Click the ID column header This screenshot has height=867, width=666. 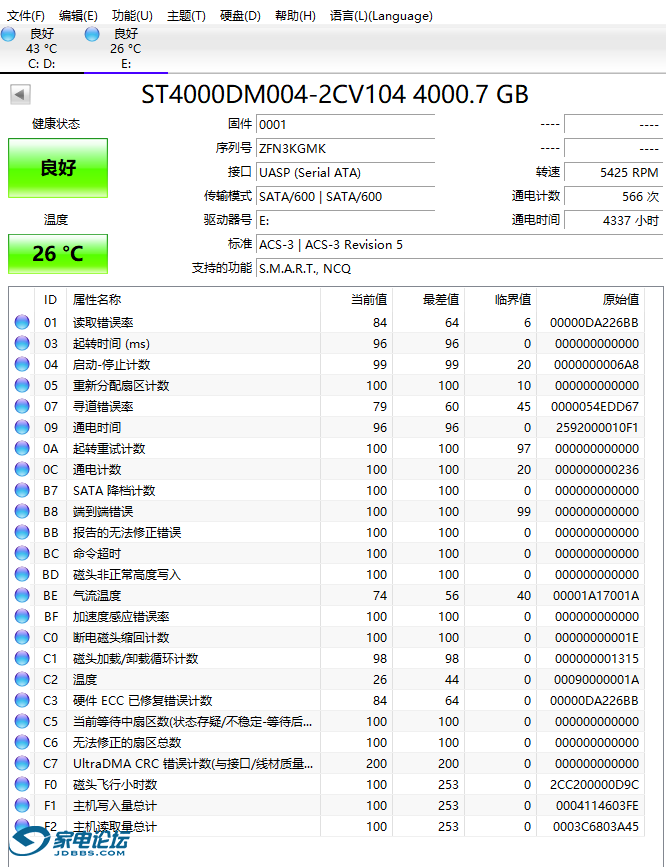tap(50, 300)
